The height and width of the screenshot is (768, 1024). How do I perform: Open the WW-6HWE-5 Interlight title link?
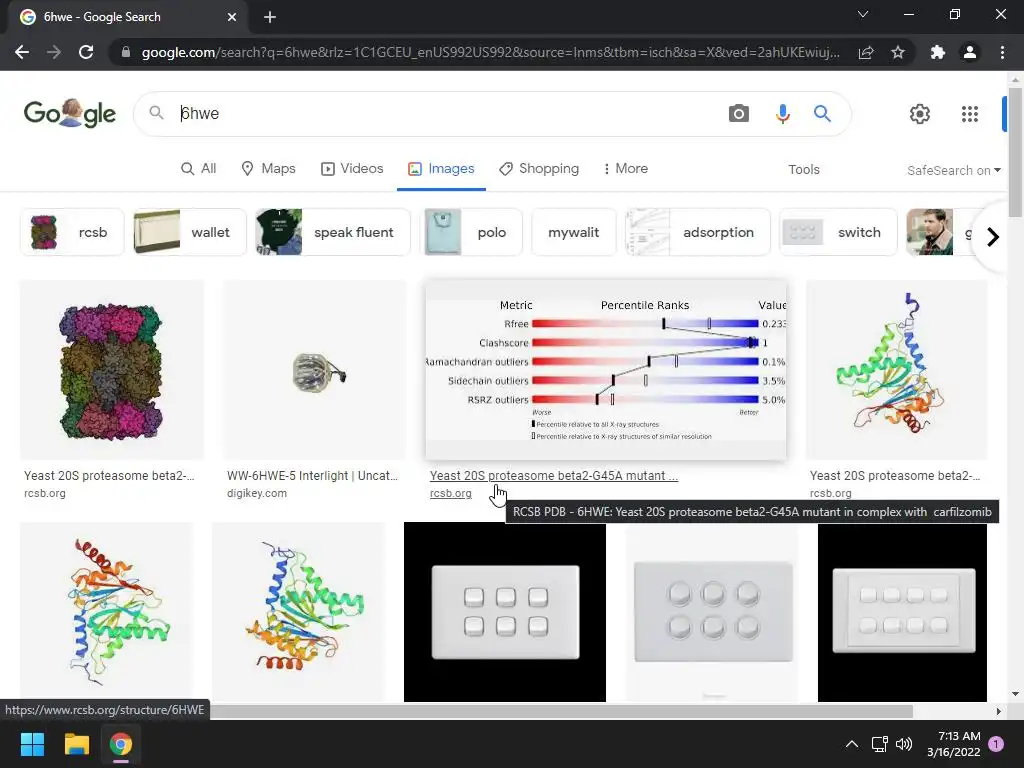point(312,475)
